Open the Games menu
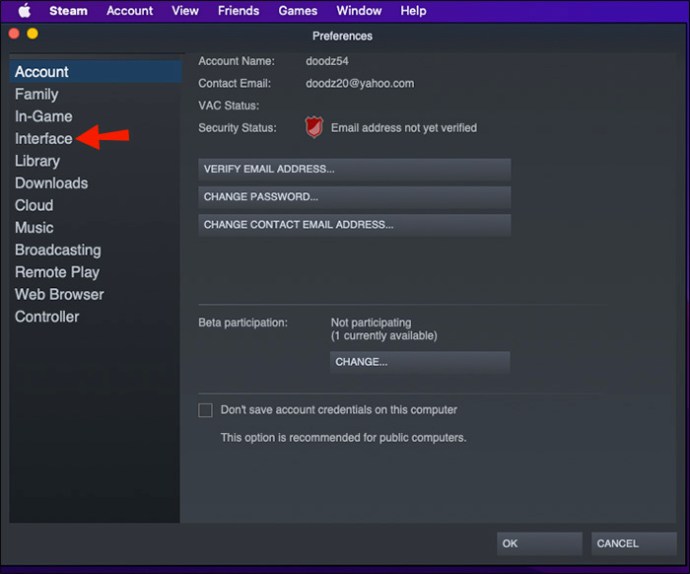 (297, 11)
